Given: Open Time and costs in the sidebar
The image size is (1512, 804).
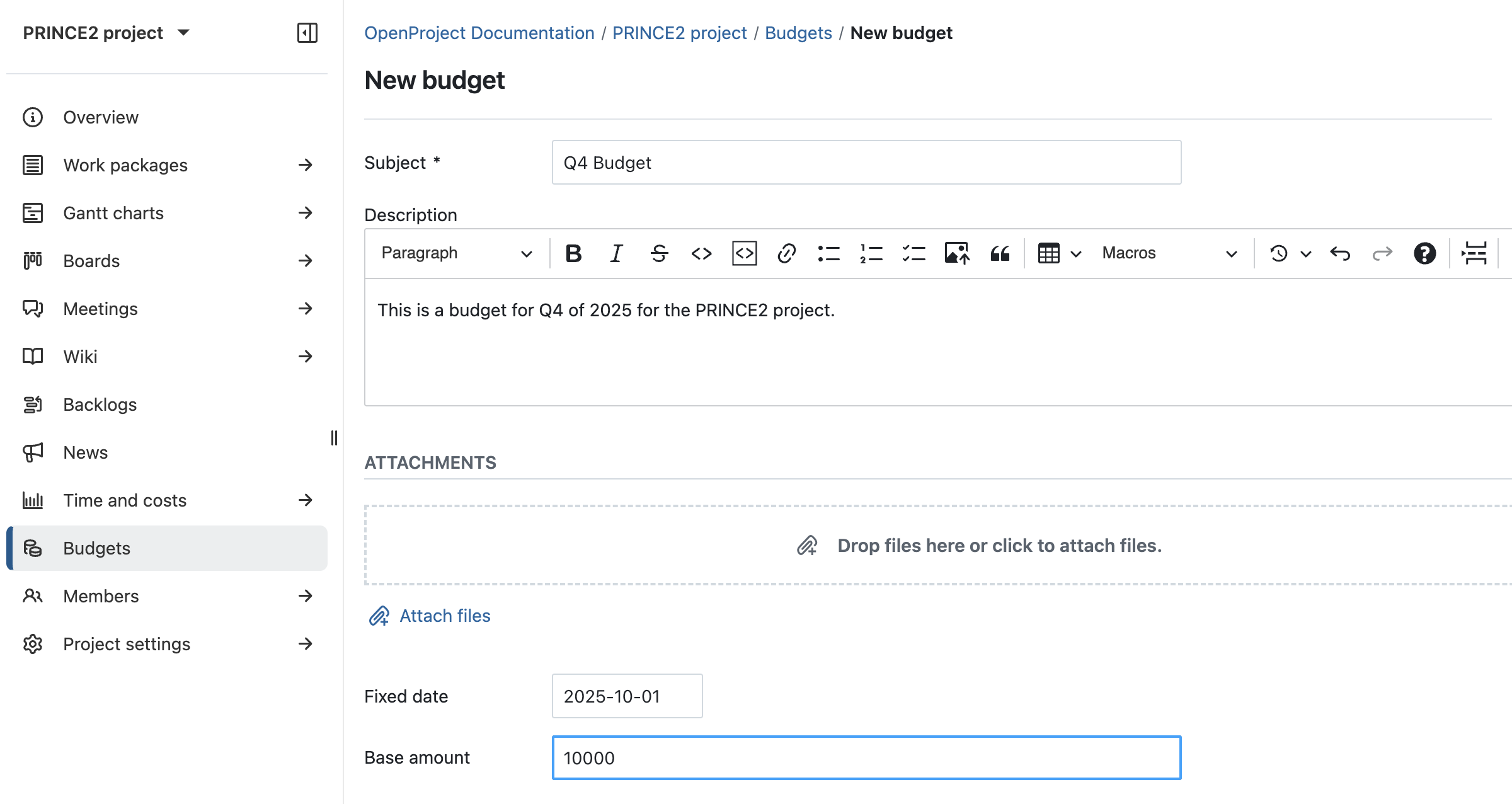Looking at the screenshot, I should [124, 500].
